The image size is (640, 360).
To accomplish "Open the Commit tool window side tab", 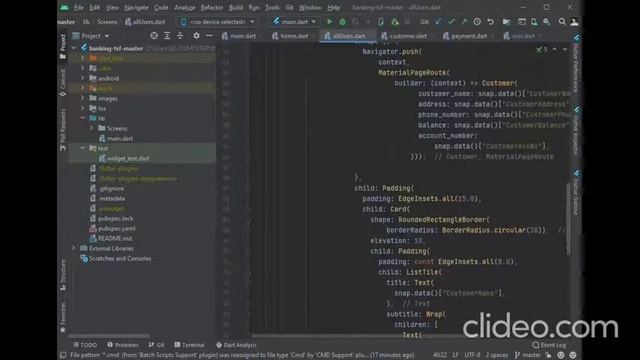I will (63, 83).
